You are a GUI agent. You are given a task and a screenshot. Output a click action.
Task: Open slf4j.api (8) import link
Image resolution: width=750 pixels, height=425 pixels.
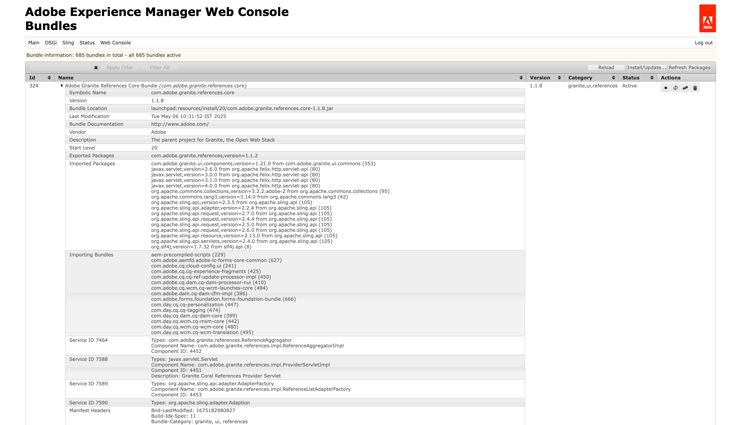coord(235,247)
